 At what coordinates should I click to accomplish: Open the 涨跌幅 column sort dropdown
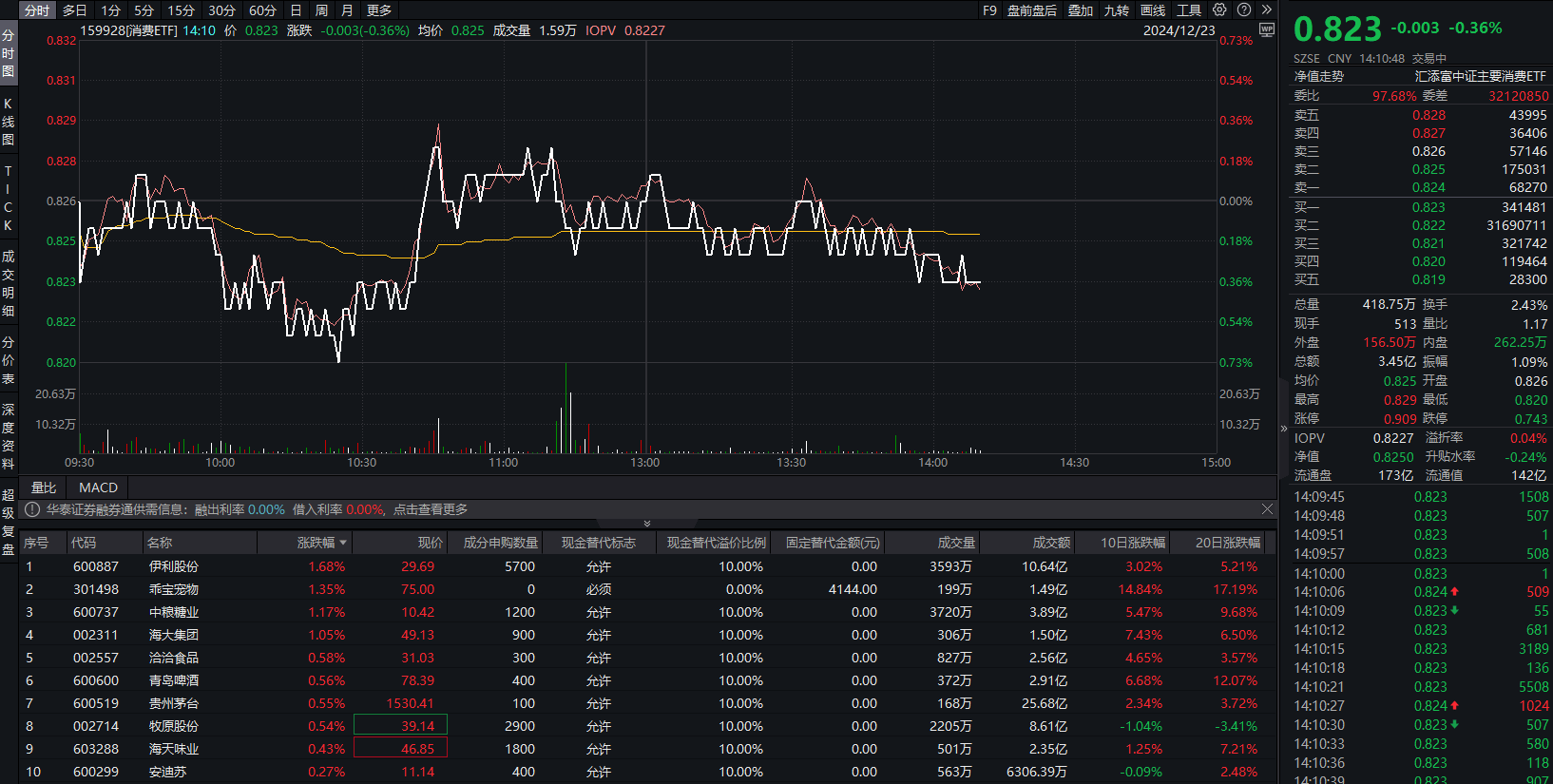coord(343,543)
